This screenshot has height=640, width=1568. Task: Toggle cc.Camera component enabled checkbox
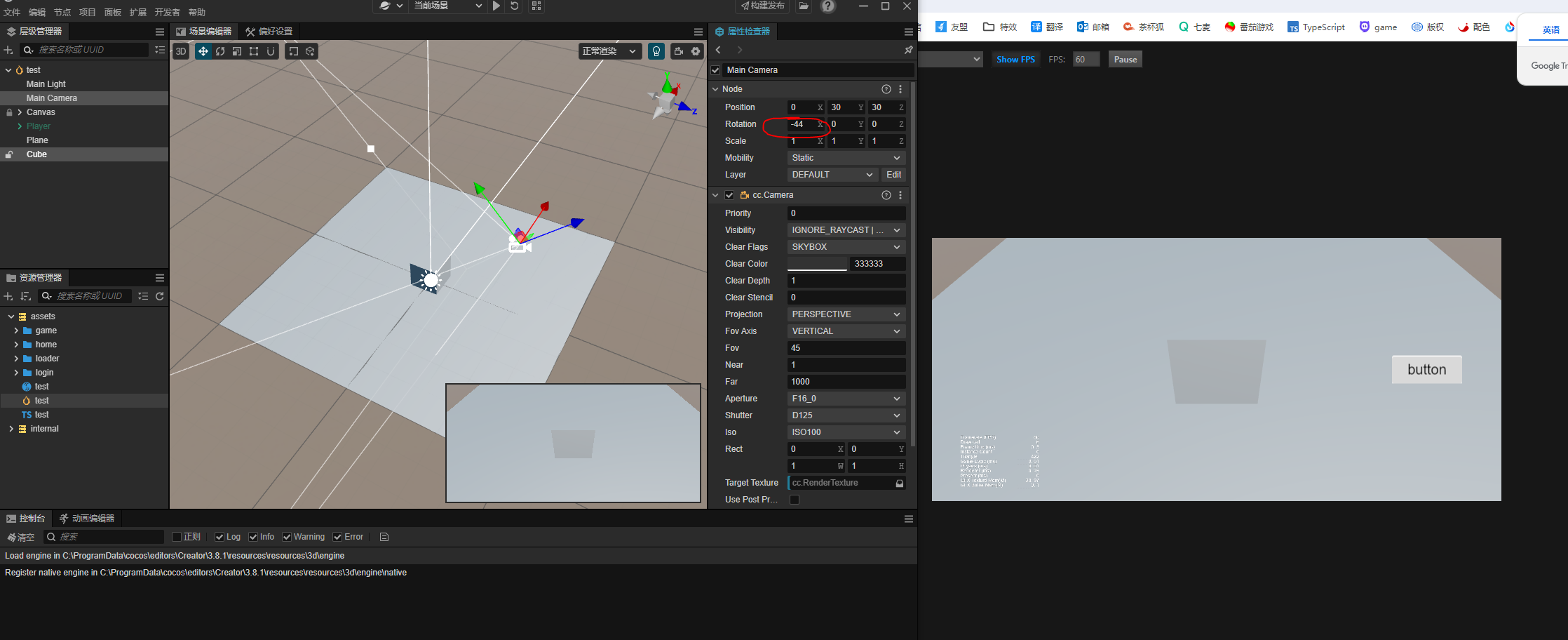pyautogui.click(x=729, y=195)
